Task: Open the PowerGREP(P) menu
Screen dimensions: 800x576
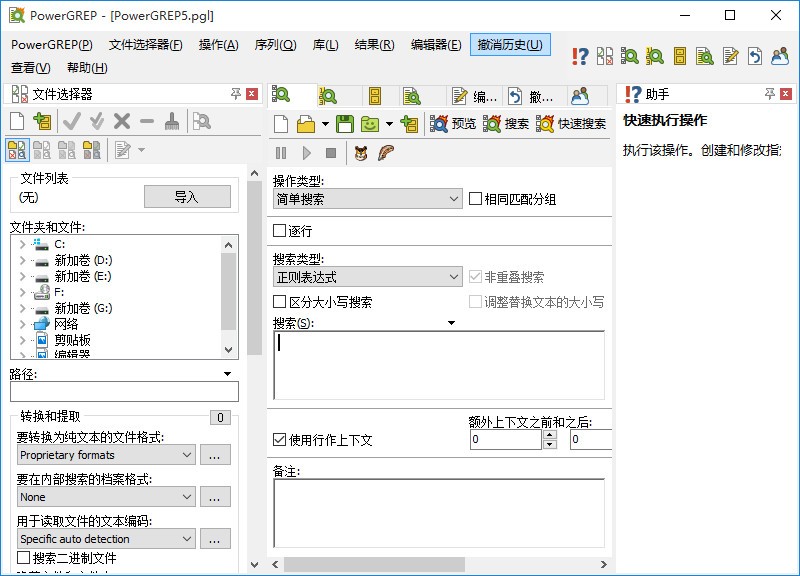Action: tap(52, 45)
